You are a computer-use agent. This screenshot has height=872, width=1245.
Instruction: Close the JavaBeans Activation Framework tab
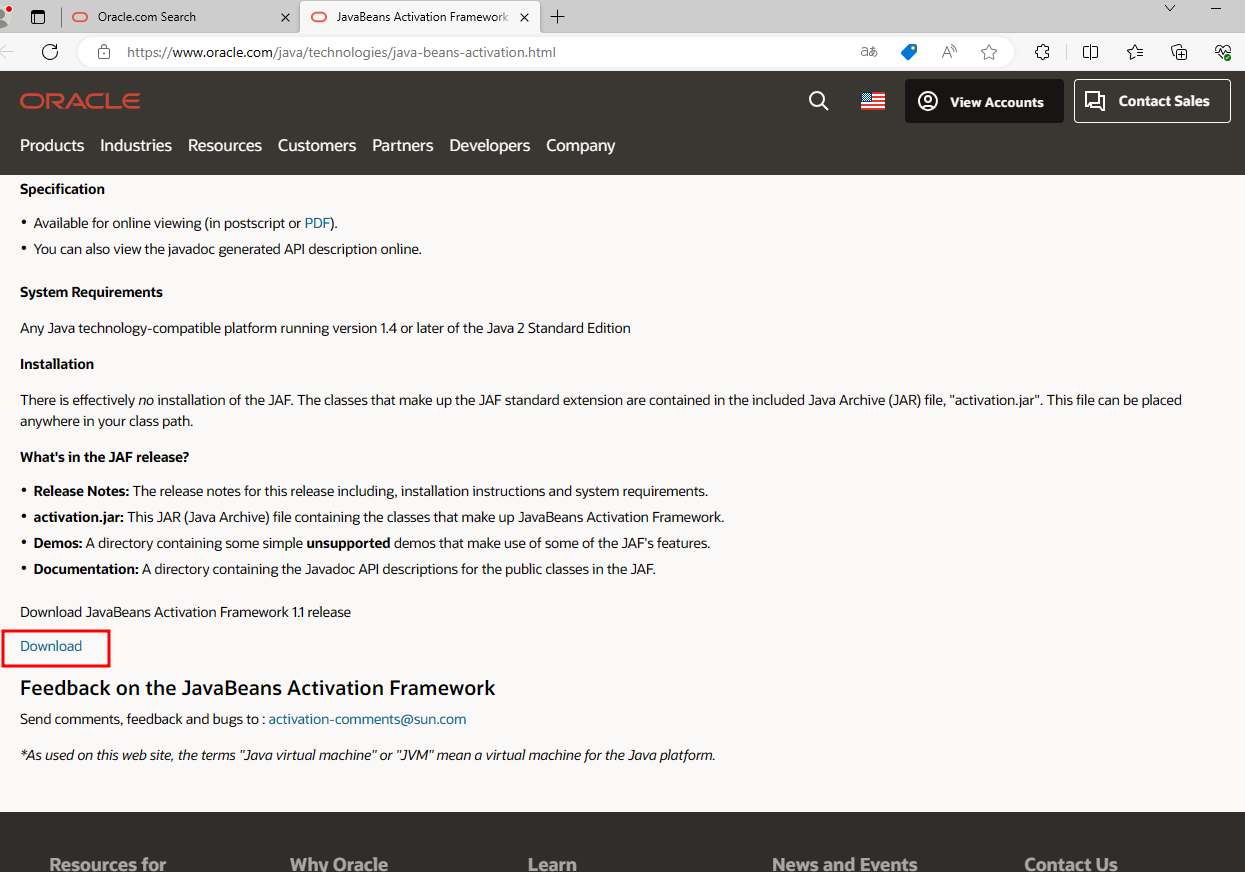click(x=525, y=17)
